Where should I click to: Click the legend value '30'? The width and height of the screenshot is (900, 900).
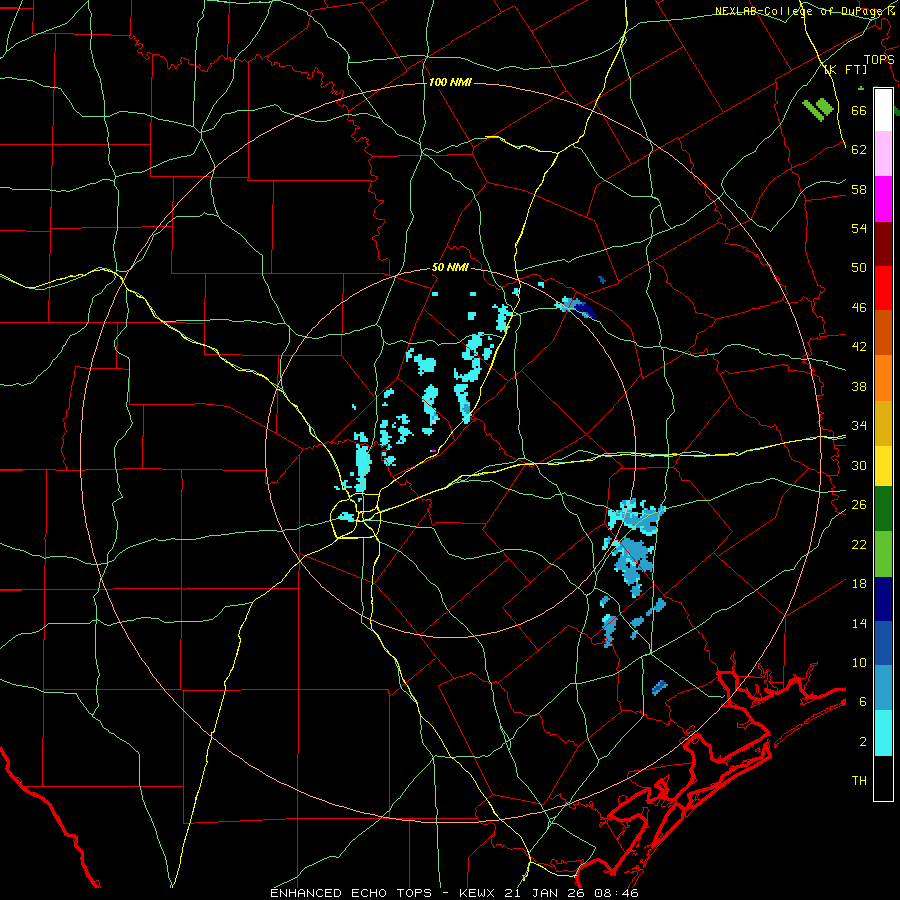(859, 465)
